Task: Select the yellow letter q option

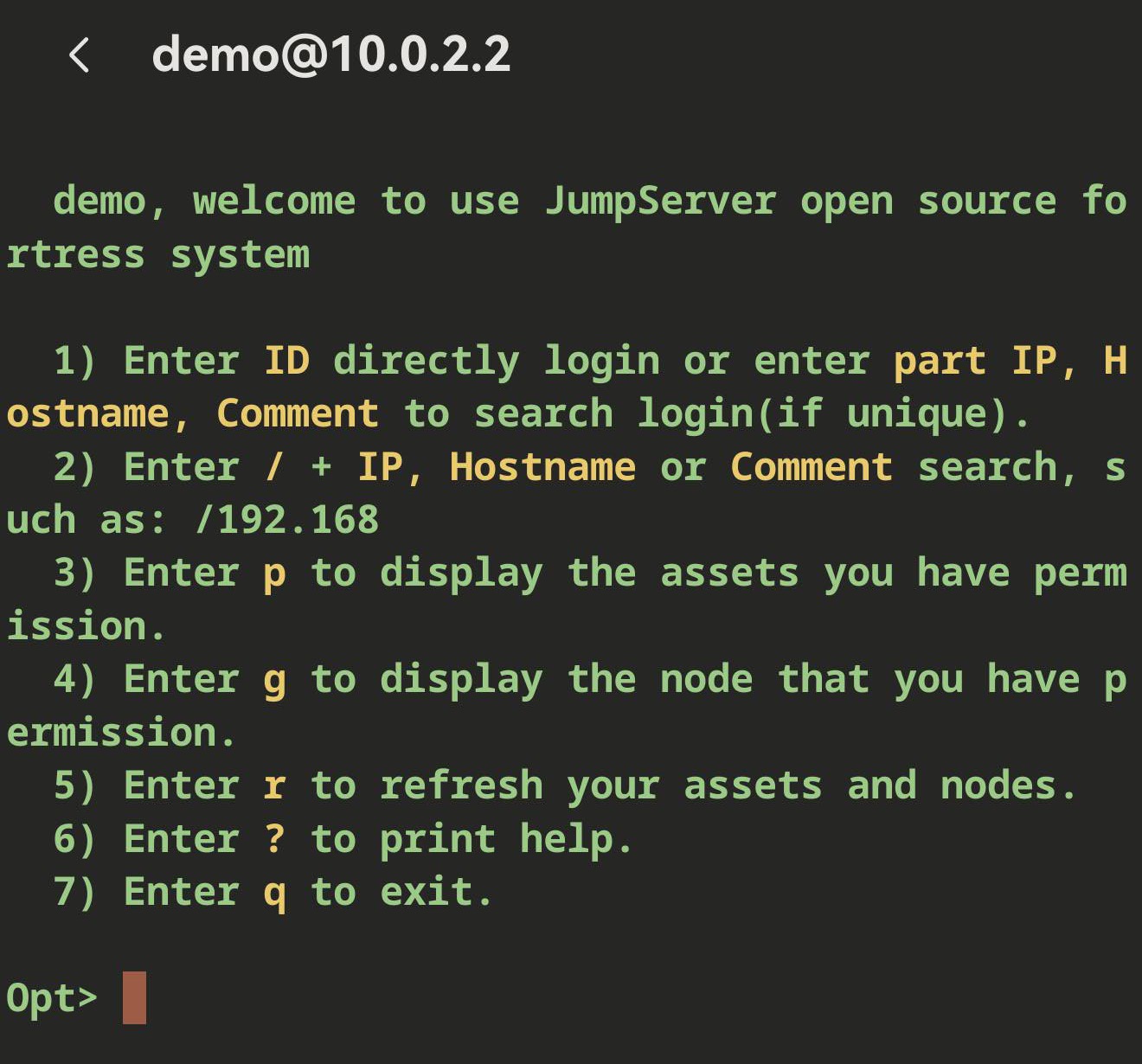Action: [274, 894]
